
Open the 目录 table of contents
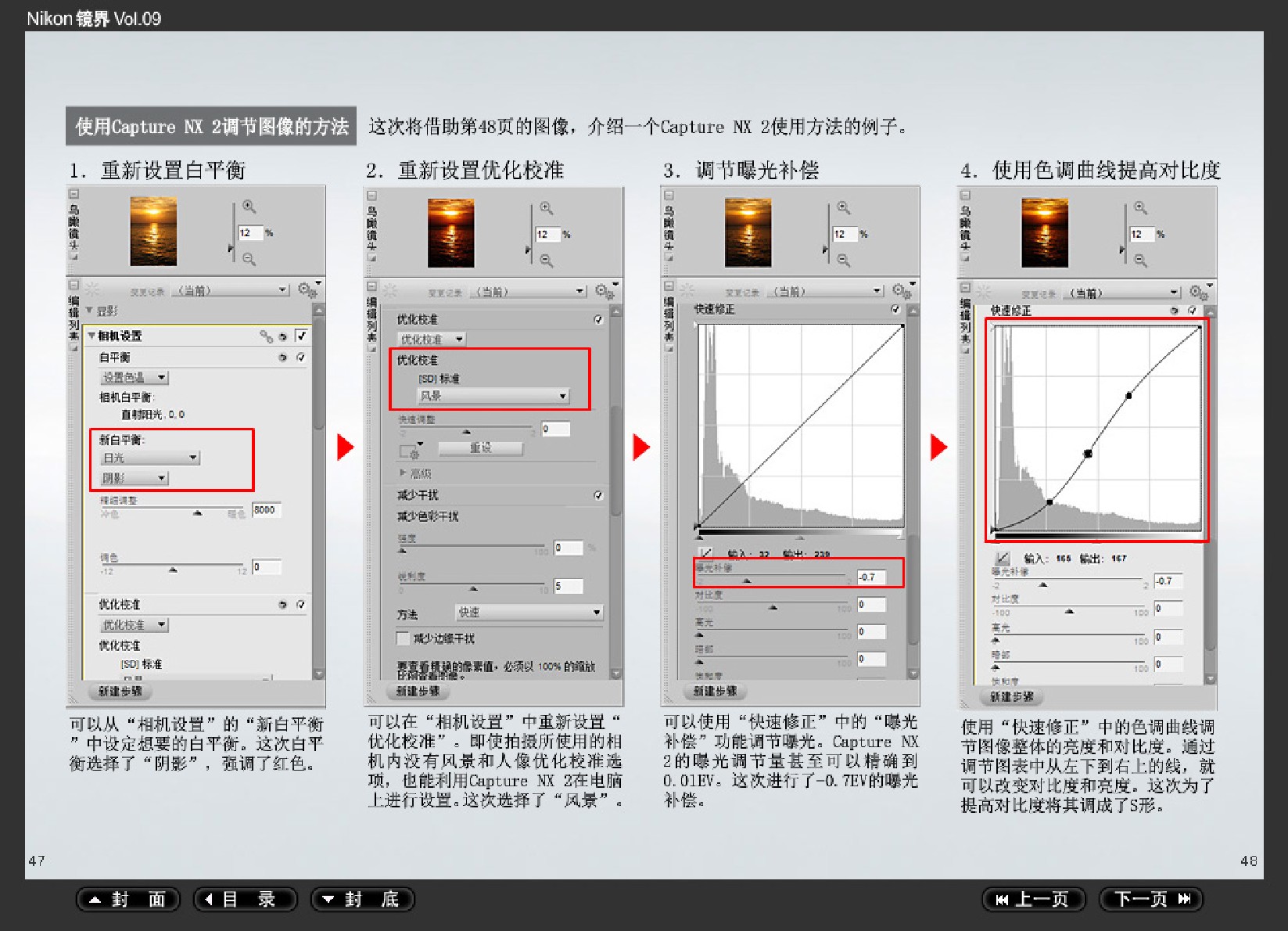point(246,900)
